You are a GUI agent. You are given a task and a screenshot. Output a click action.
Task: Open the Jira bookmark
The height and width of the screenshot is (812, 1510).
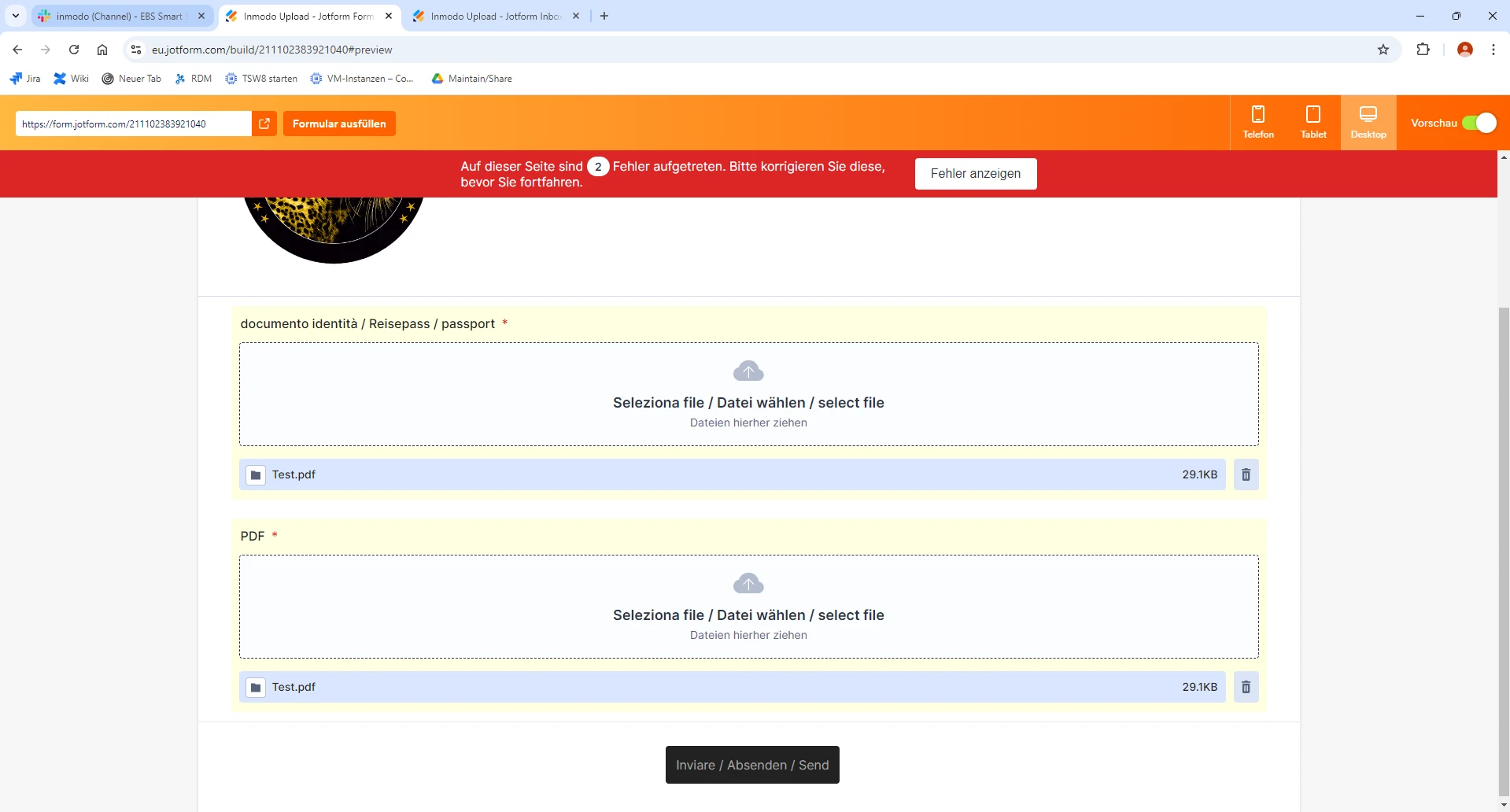(x=24, y=78)
